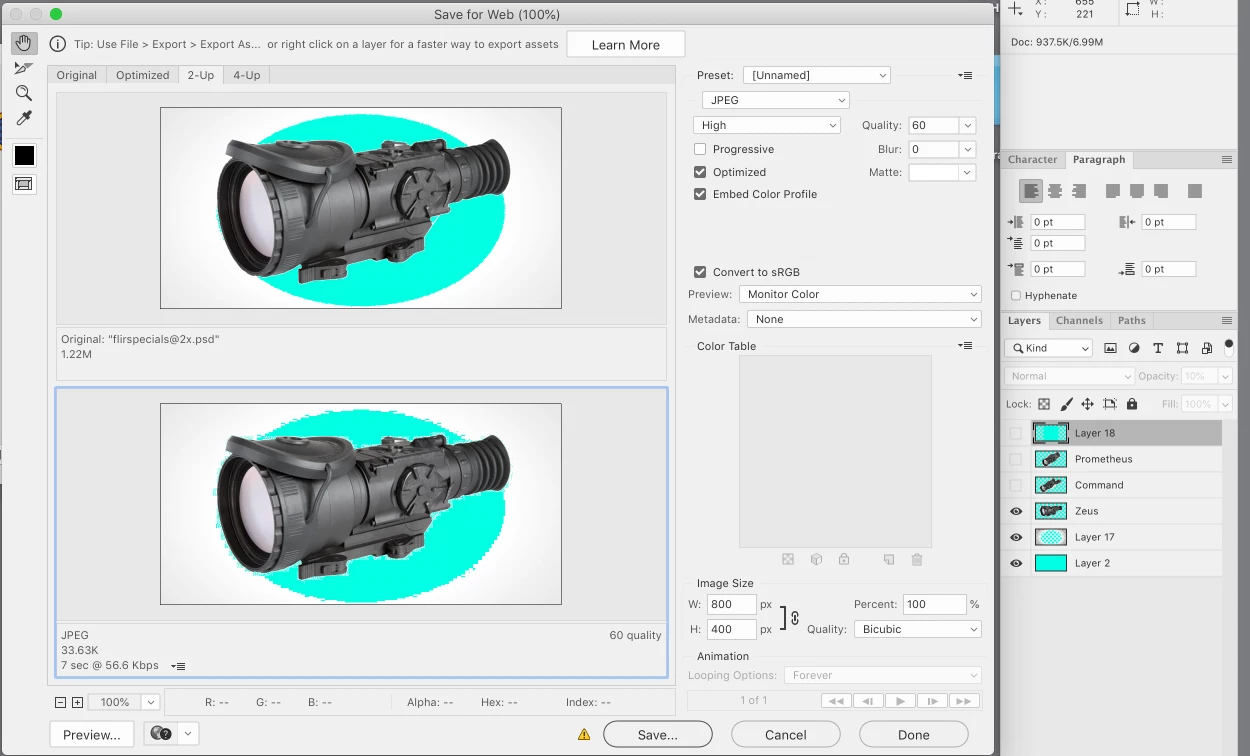Screen dimensions: 1250x756
Task: Click the zoom level 100% dropdown
Action: tap(123, 703)
